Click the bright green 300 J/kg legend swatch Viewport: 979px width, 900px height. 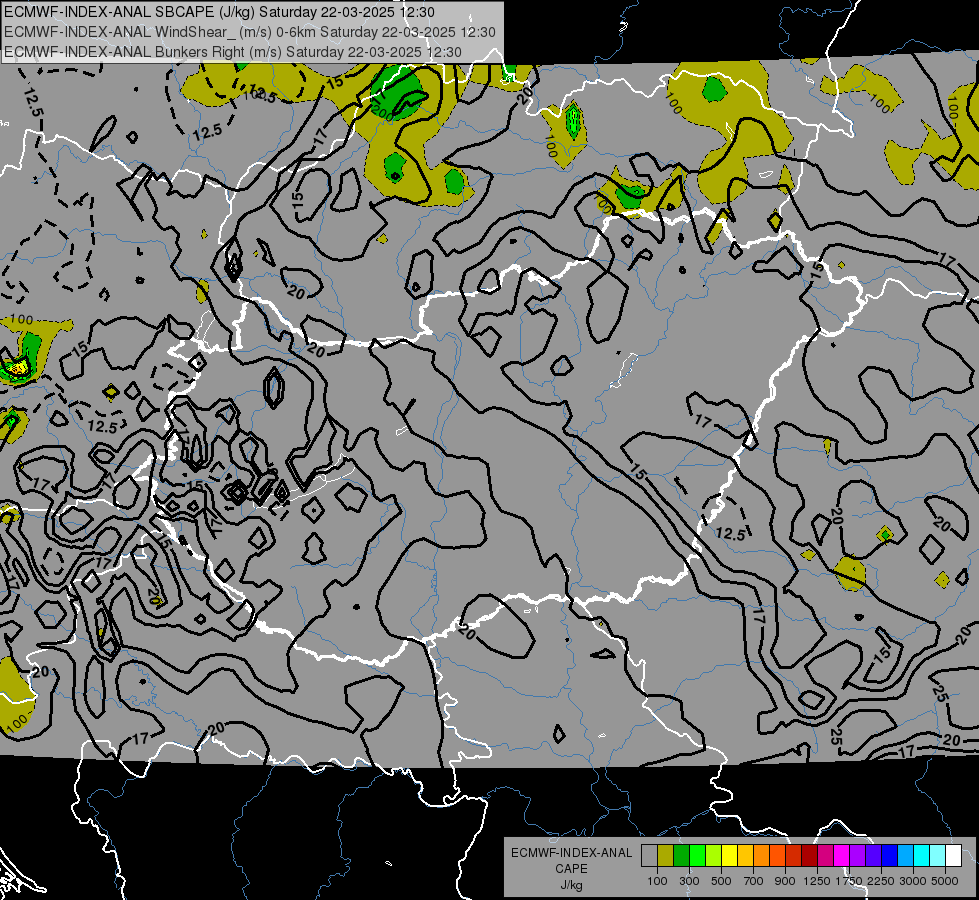tap(697, 855)
